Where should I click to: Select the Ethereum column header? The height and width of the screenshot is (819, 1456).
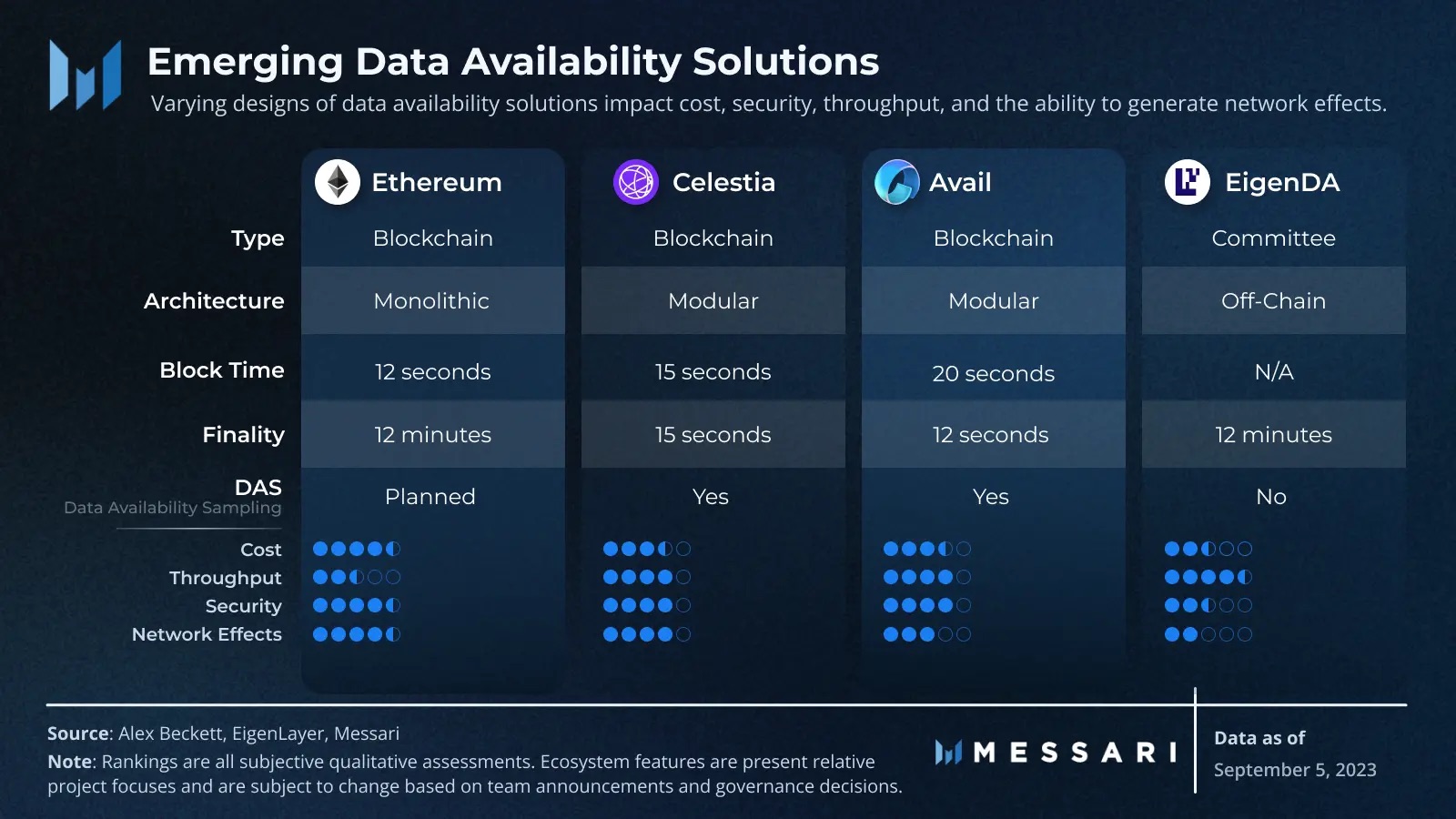point(437,182)
